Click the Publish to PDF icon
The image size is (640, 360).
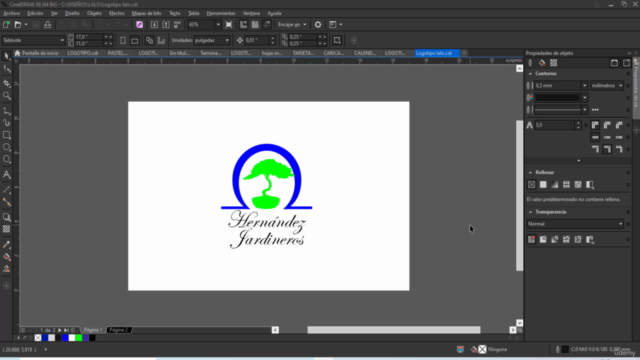[x=177, y=24]
